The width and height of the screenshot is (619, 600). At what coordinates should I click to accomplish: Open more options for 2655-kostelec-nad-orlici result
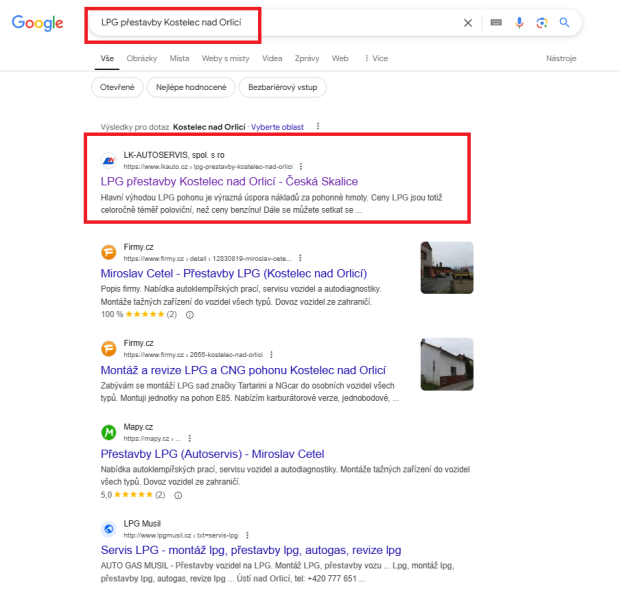click(x=271, y=354)
